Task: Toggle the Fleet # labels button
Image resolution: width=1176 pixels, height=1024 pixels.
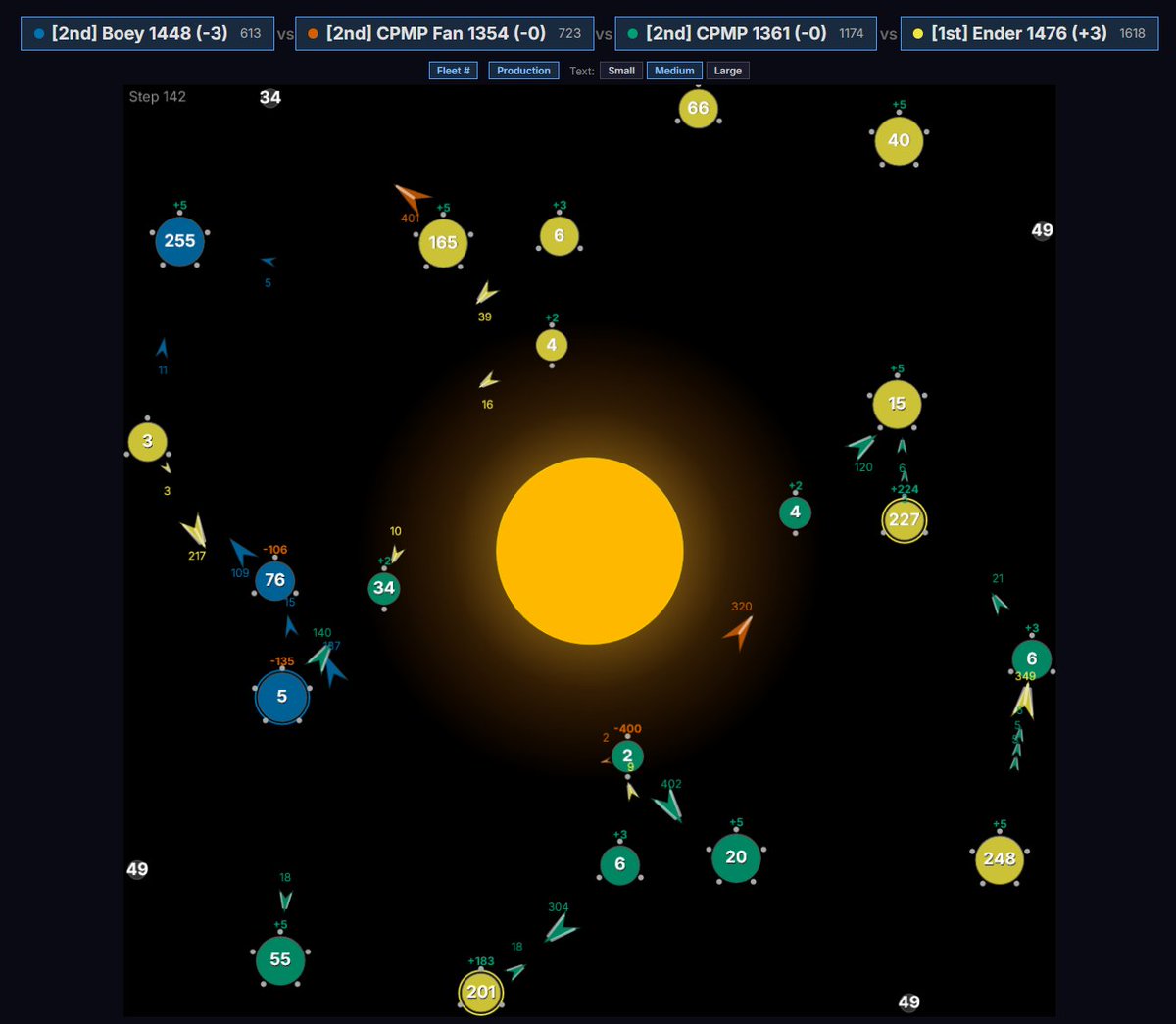Action: tap(454, 71)
